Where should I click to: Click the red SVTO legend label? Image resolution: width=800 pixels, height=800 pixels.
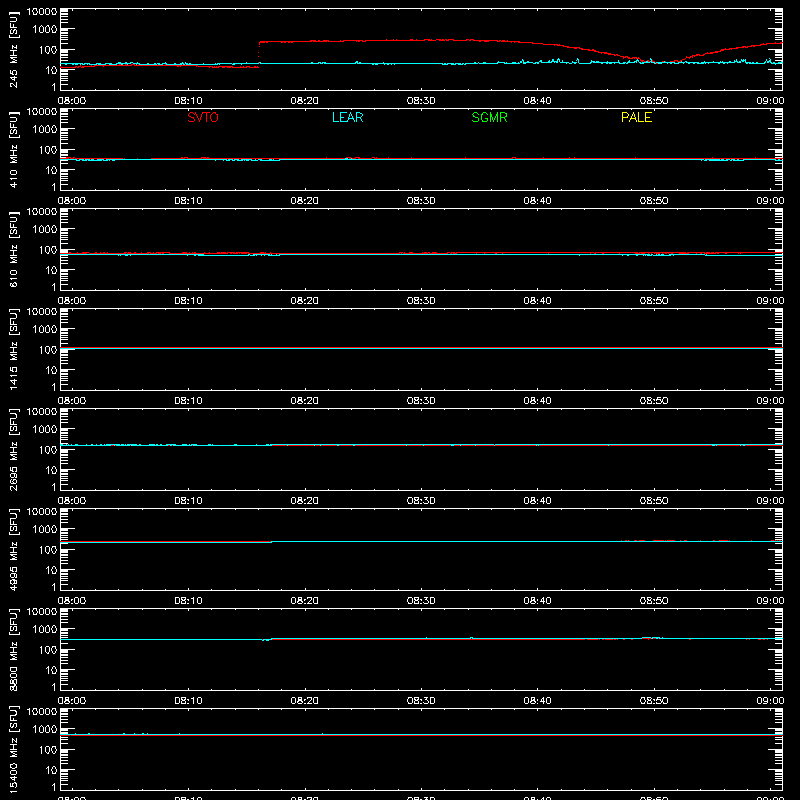[x=203, y=117]
